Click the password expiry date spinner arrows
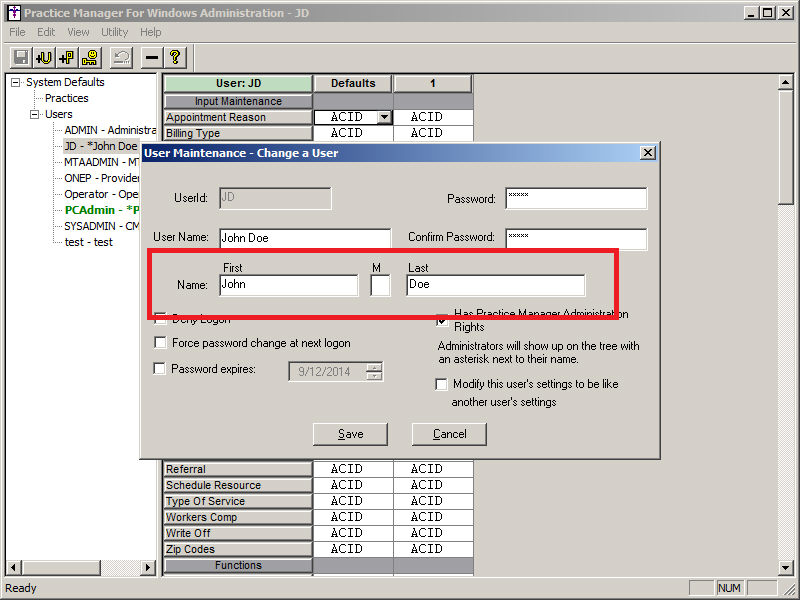 [x=374, y=371]
